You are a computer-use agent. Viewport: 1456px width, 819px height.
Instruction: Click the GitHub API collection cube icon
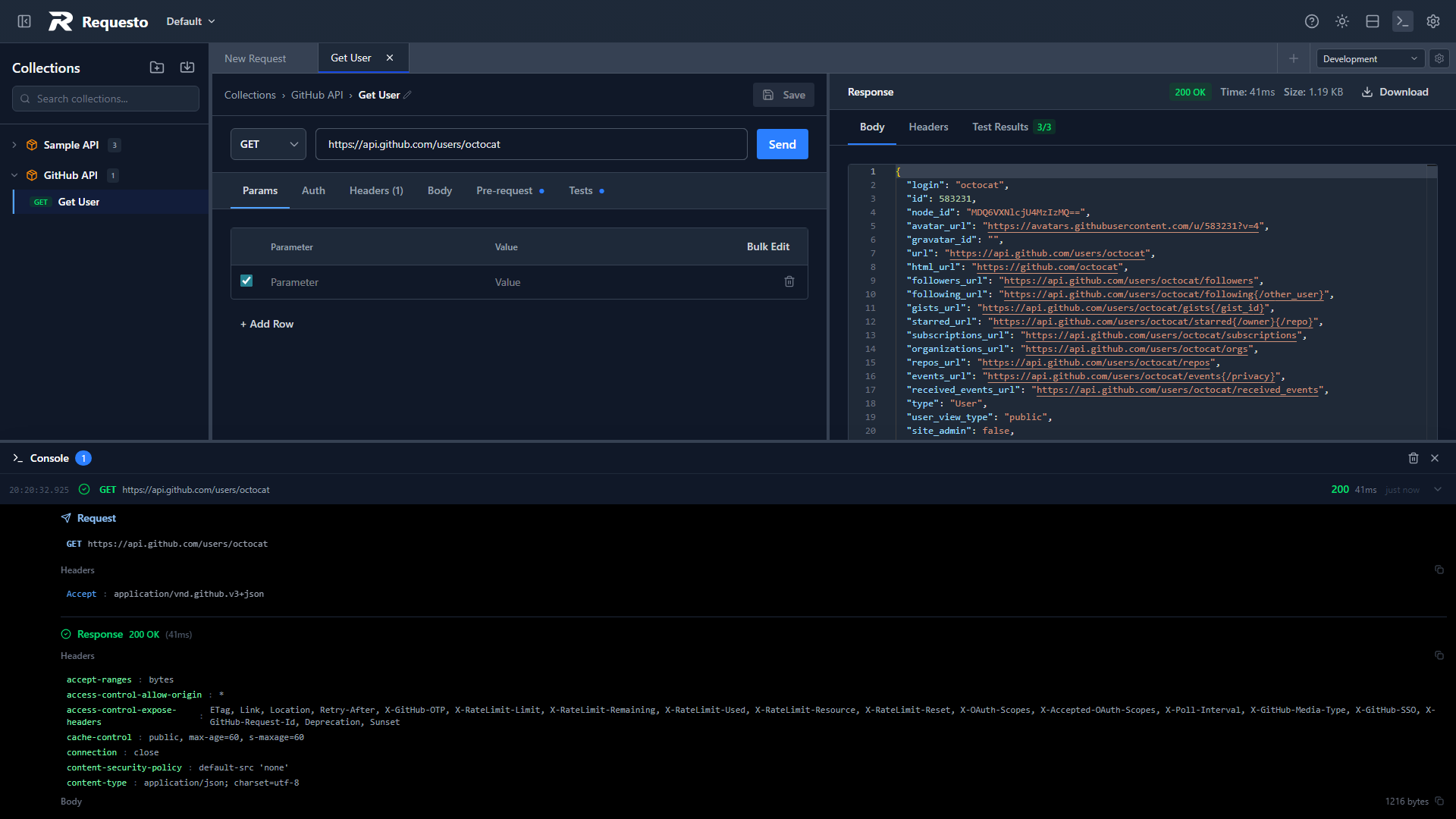pos(32,175)
